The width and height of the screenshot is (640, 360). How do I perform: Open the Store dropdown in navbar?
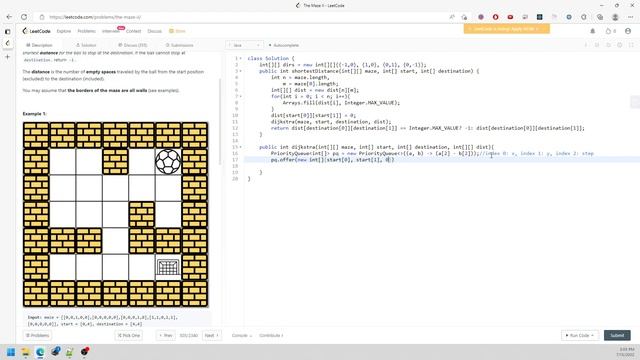178,31
